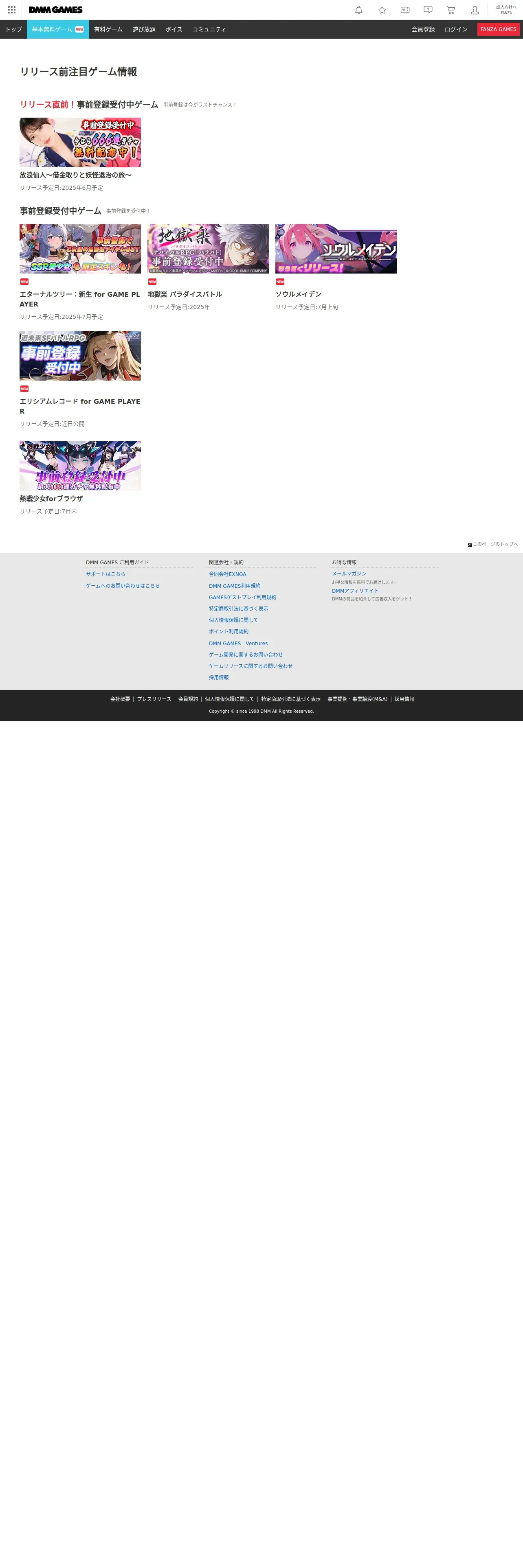Open ゲーム開発に関するお問い合わせ link
The height and width of the screenshot is (1568, 523).
point(246,654)
